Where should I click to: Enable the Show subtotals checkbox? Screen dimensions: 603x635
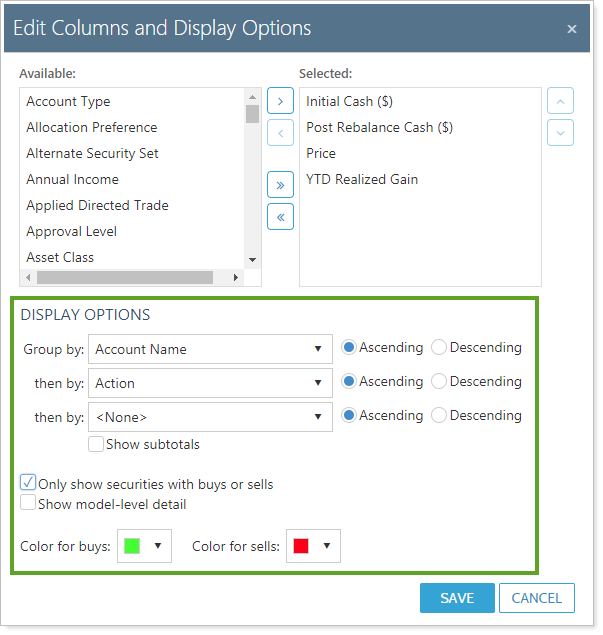(96, 444)
